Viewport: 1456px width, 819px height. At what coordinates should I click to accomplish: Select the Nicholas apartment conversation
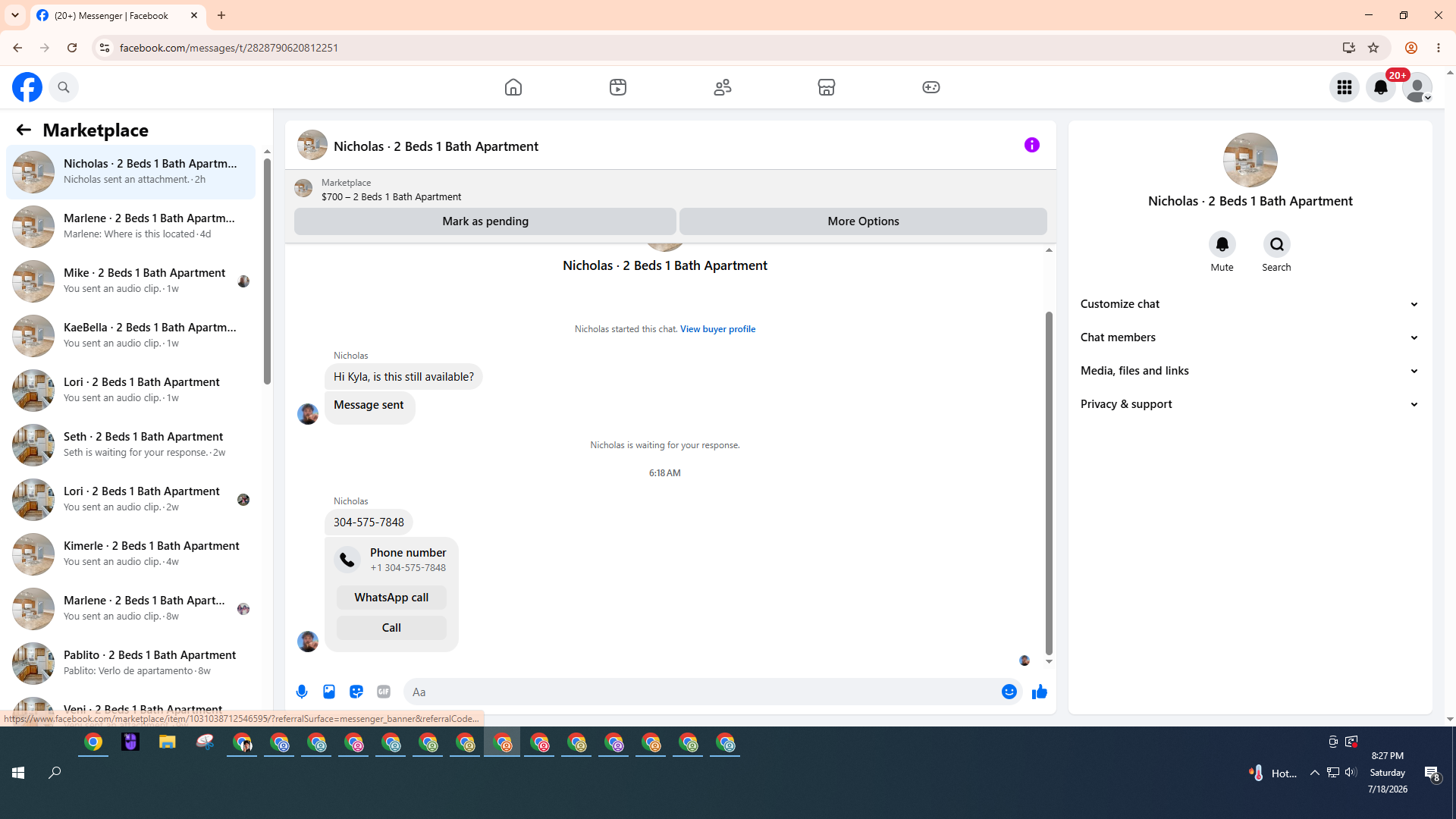[x=130, y=171]
